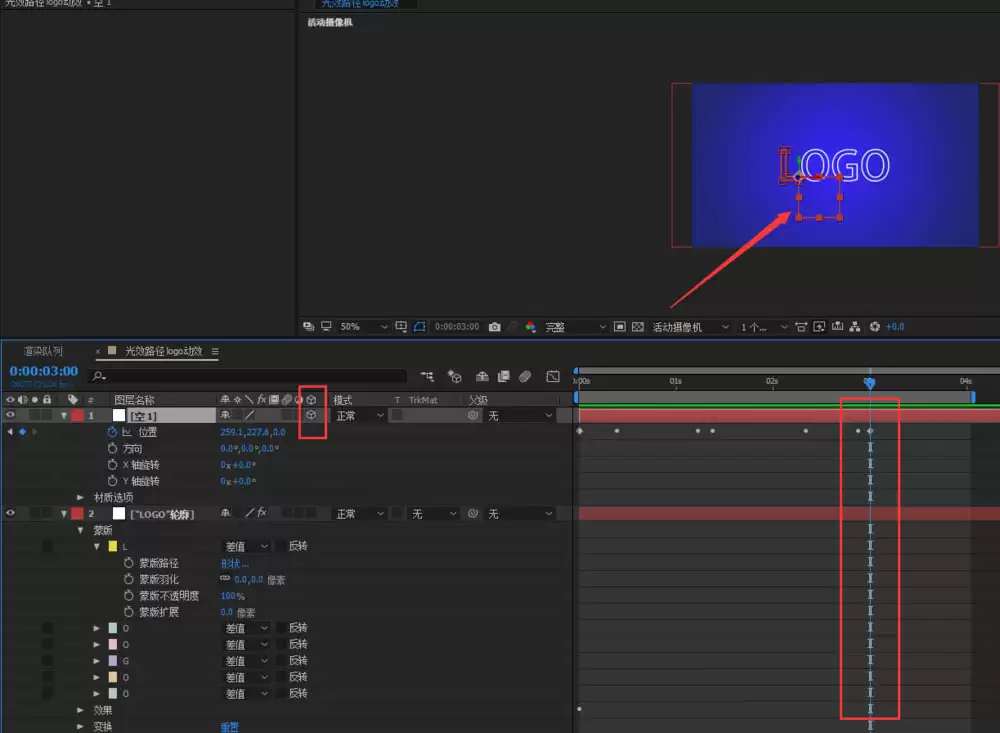Click the motion blur enable icon
This screenshot has width=1000, height=733.
tap(525, 376)
